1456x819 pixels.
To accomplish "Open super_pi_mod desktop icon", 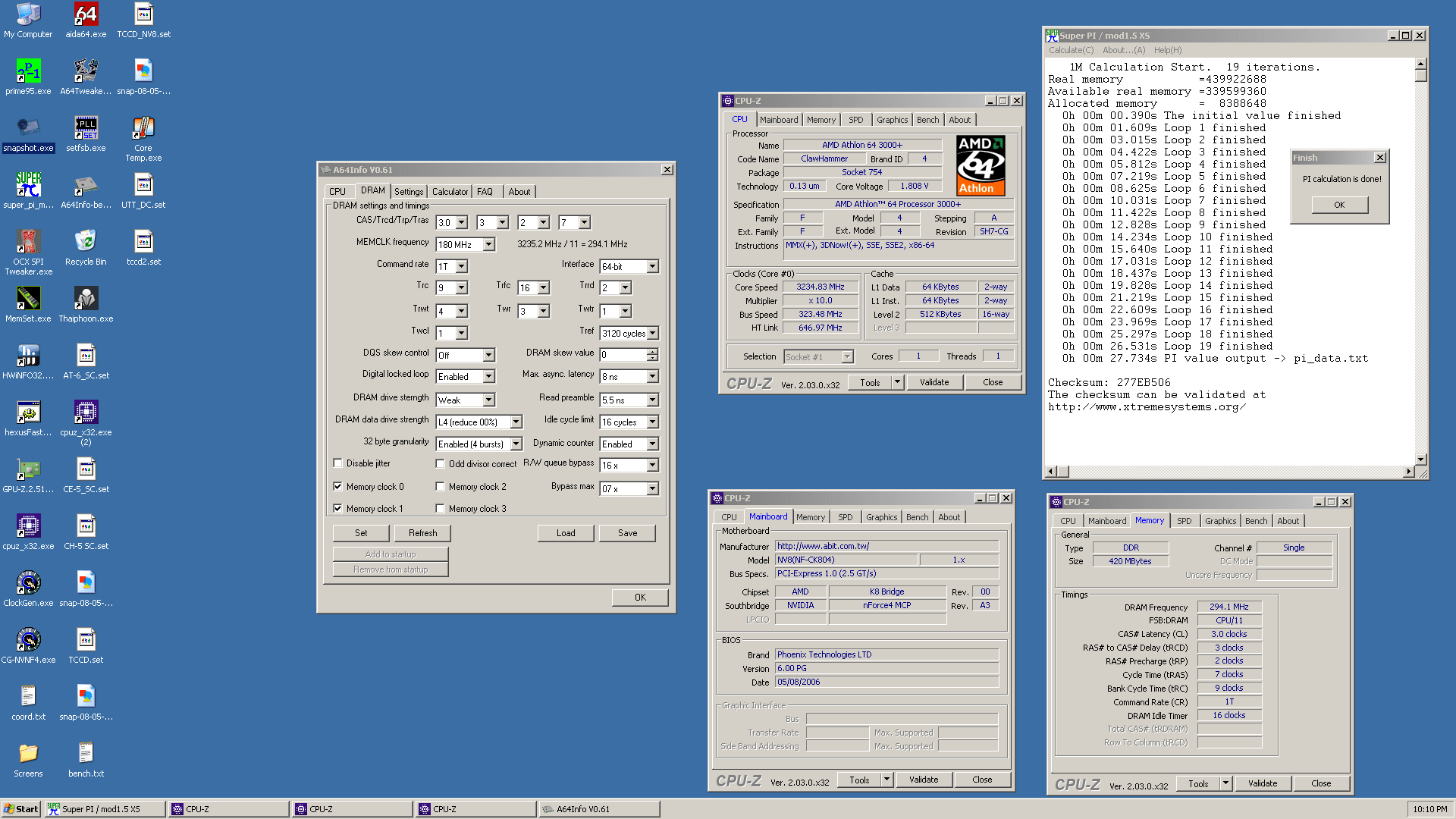I will click(28, 191).
